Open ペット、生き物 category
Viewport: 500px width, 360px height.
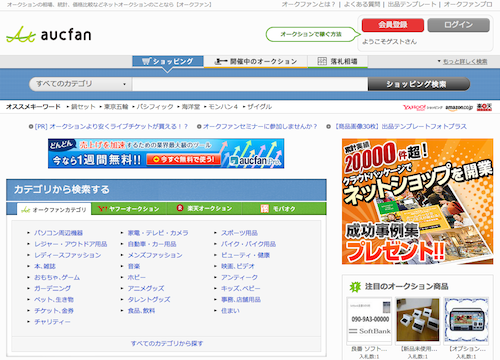54,300
